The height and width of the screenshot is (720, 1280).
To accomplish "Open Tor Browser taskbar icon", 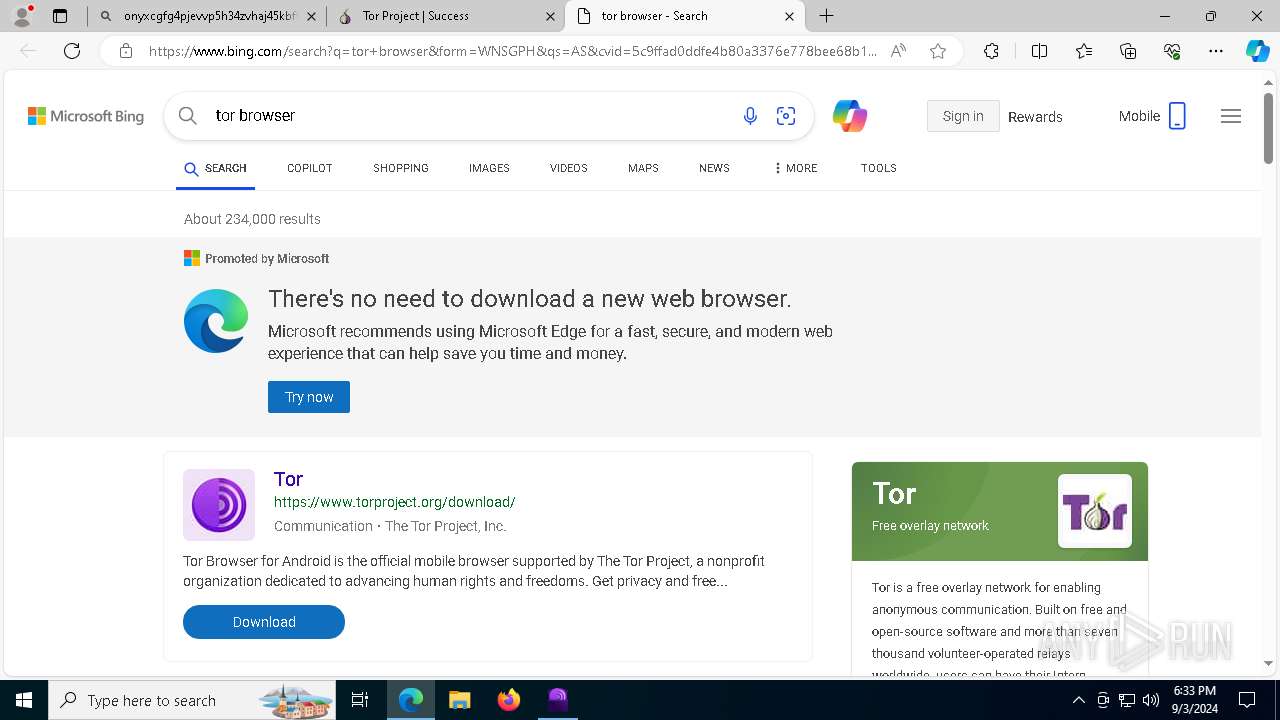I will (558, 700).
